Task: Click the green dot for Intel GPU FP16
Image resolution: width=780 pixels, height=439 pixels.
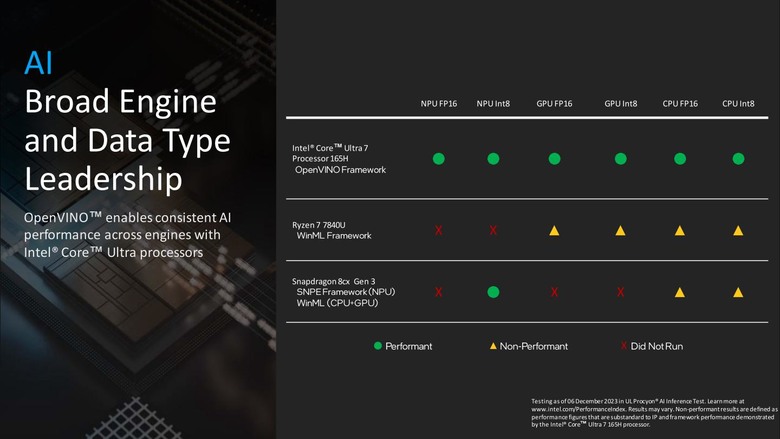Action: (x=554, y=159)
